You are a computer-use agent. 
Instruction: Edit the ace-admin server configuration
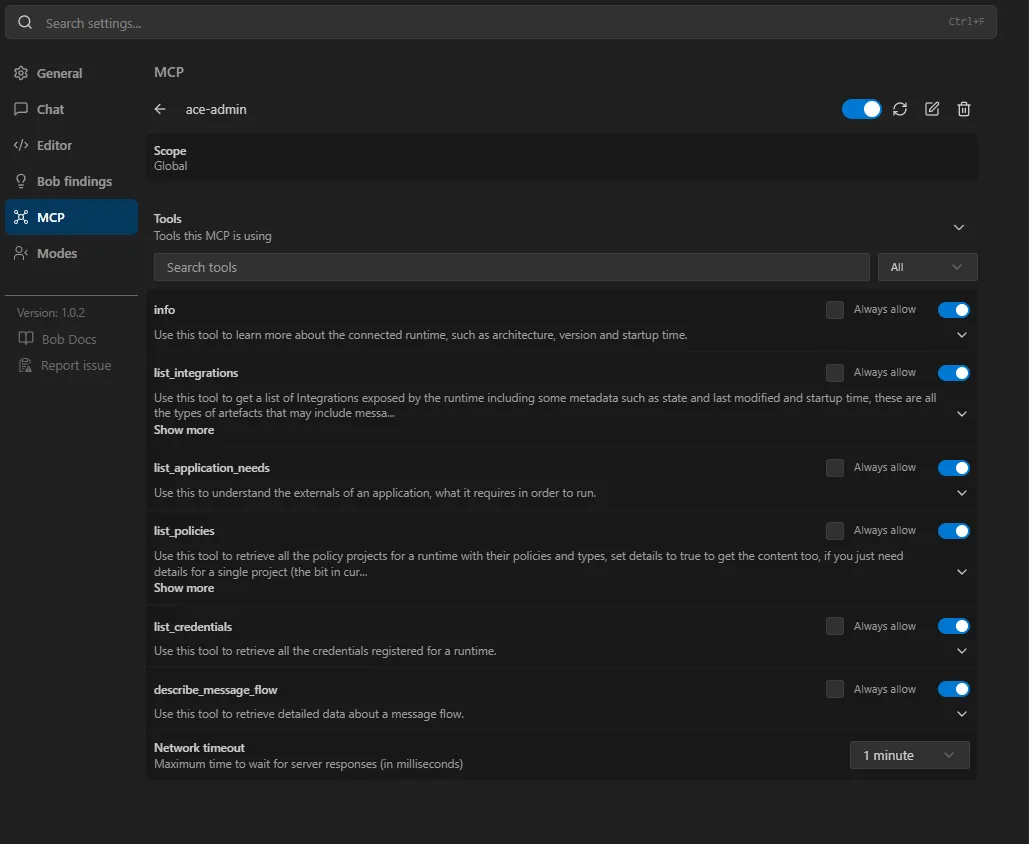(x=932, y=110)
